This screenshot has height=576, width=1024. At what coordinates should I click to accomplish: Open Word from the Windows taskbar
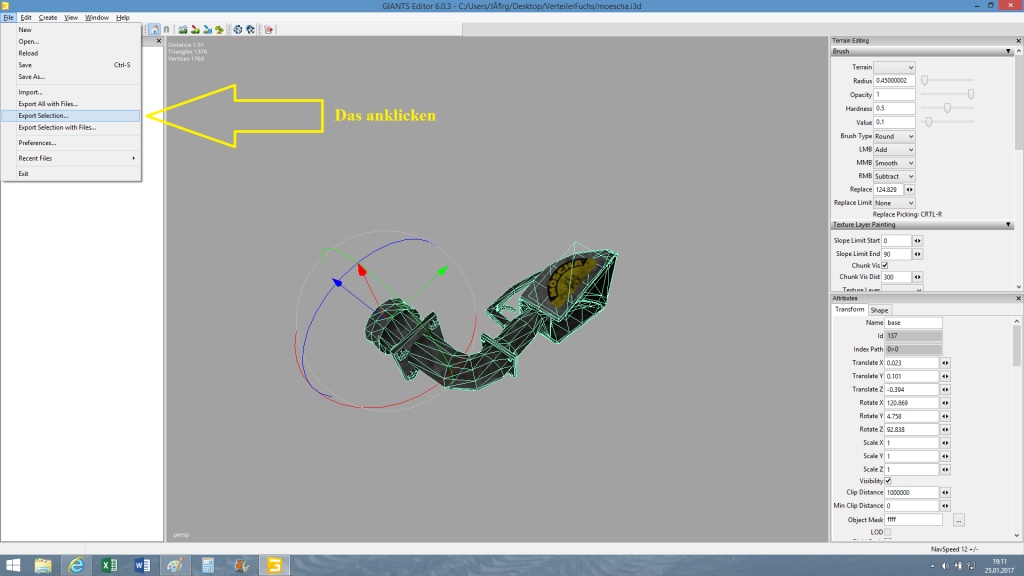pos(139,565)
